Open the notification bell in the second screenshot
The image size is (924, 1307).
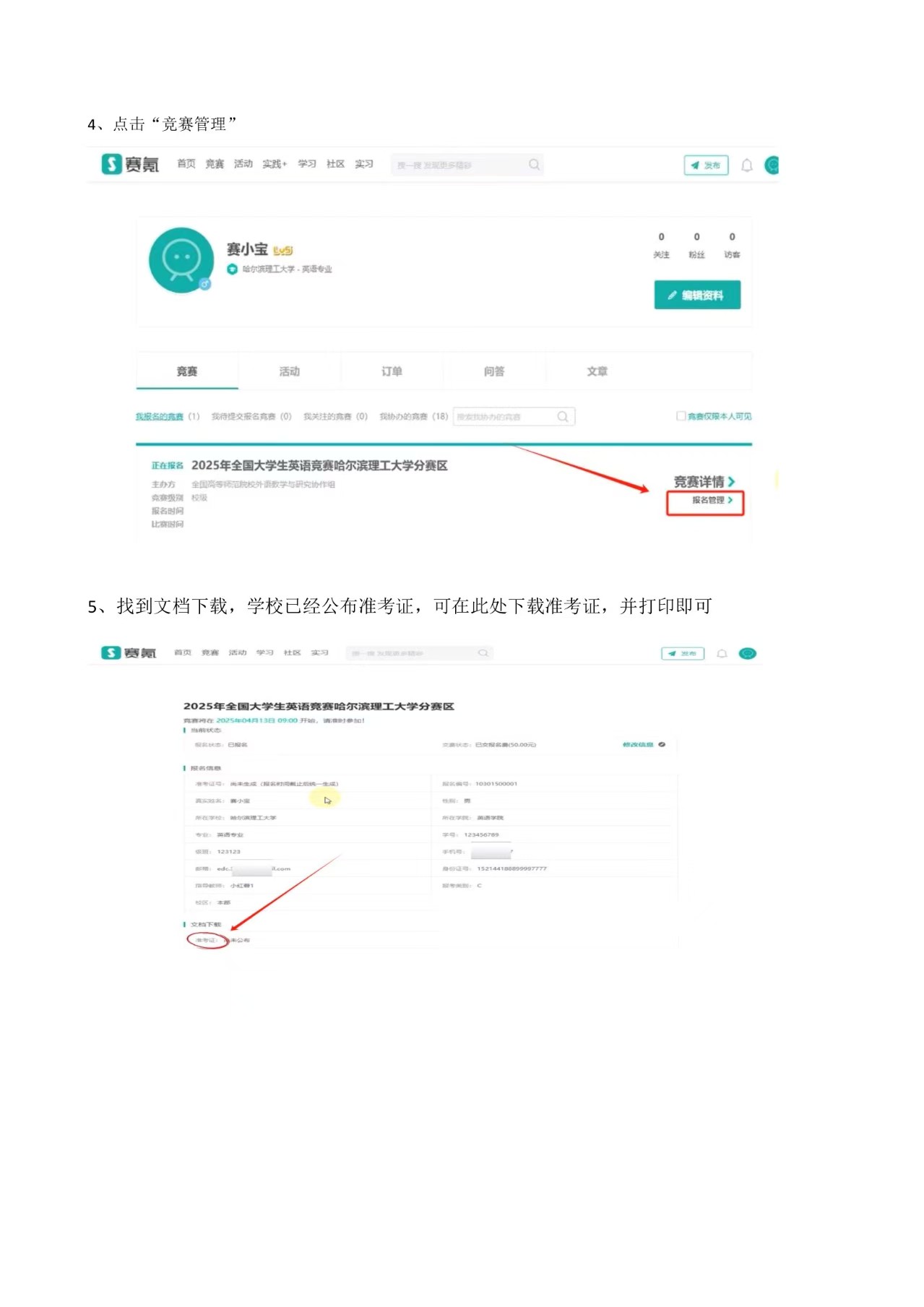pyautogui.click(x=722, y=653)
